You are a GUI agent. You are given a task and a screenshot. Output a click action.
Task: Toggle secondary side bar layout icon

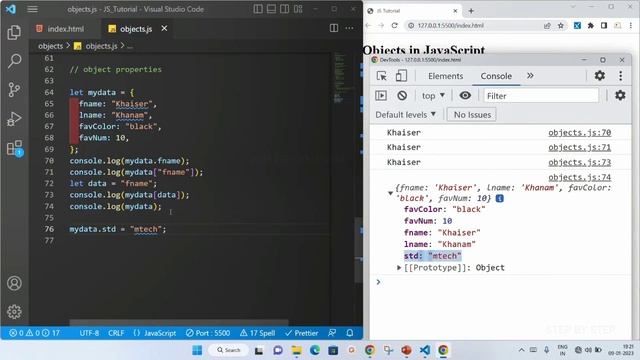click(285, 9)
